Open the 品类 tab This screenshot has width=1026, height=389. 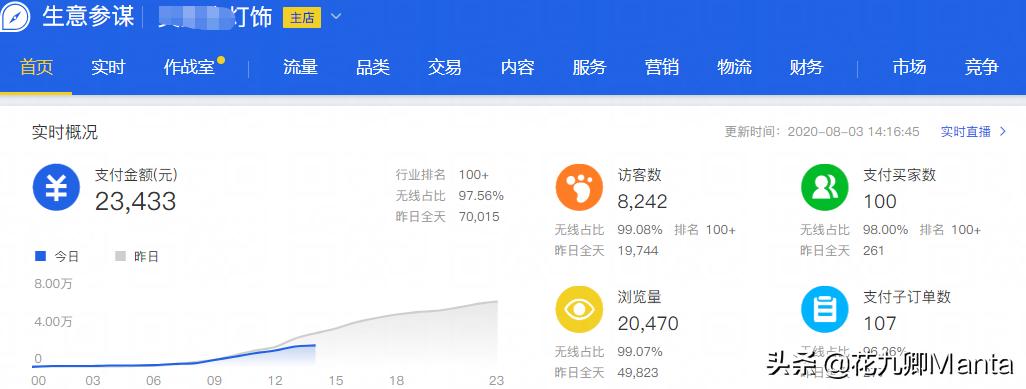[373, 67]
